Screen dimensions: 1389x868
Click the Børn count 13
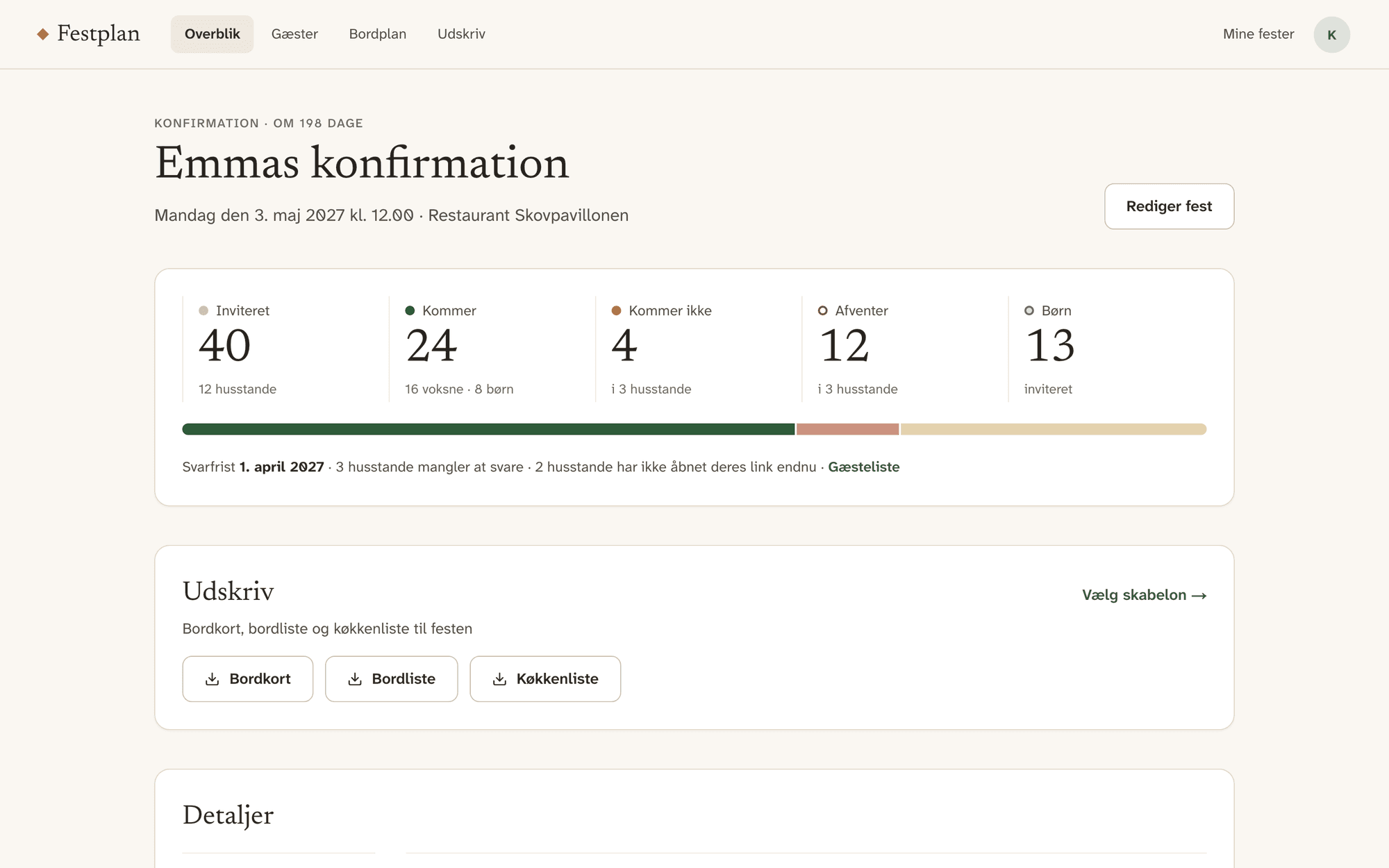click(x=1050, y=346)
